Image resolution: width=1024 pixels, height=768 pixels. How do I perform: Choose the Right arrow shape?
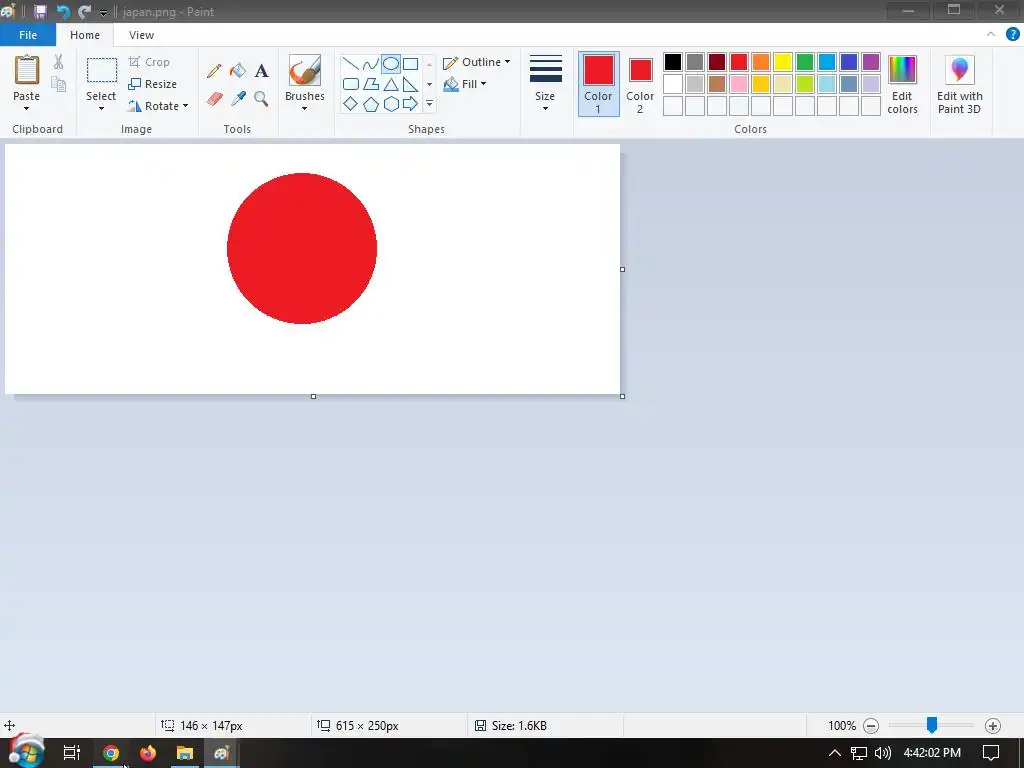pyautogui.click(x=410, y=104)
